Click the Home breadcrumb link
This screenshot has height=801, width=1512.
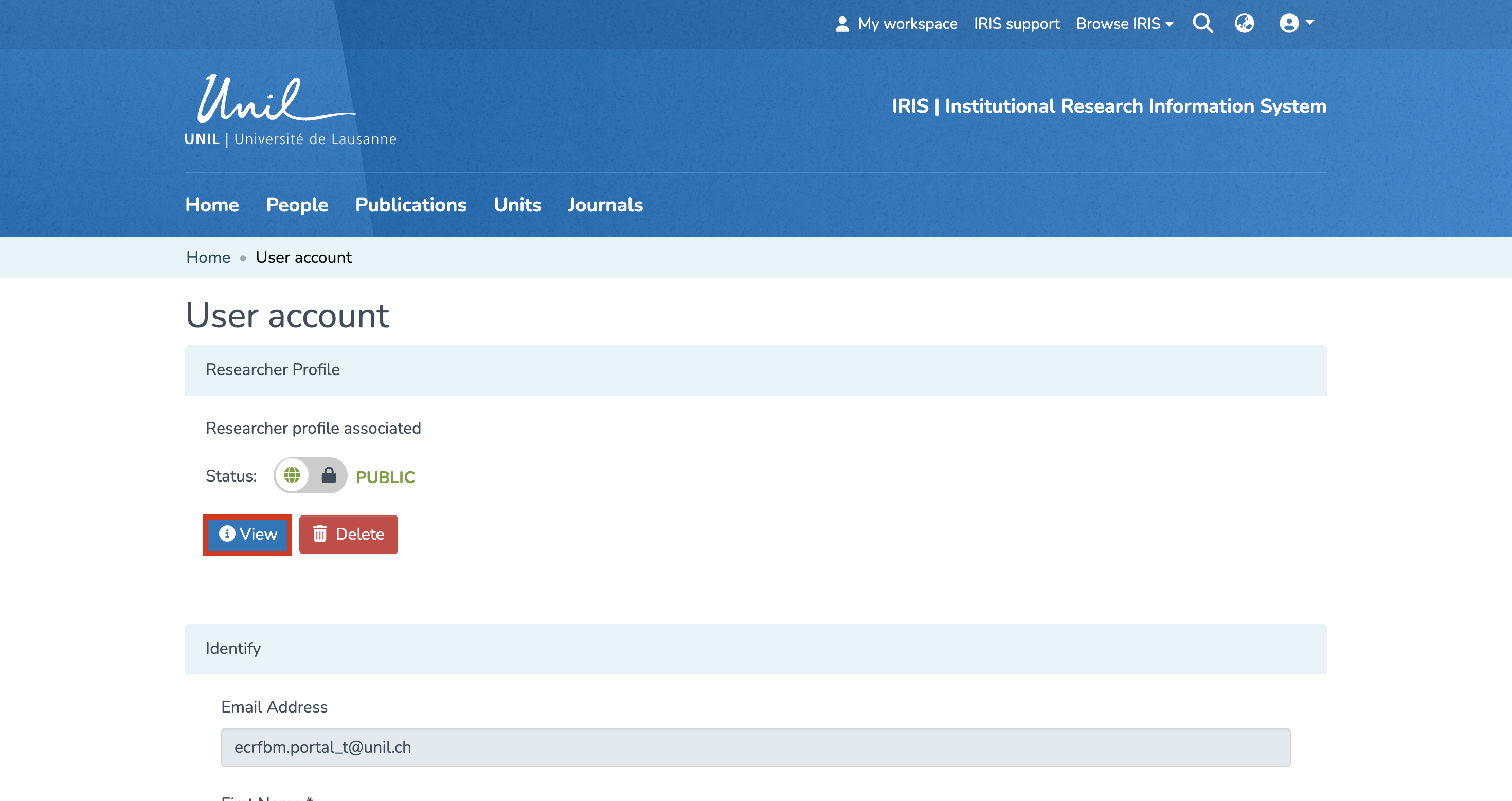pyautogui.click(x=208, y=257)
